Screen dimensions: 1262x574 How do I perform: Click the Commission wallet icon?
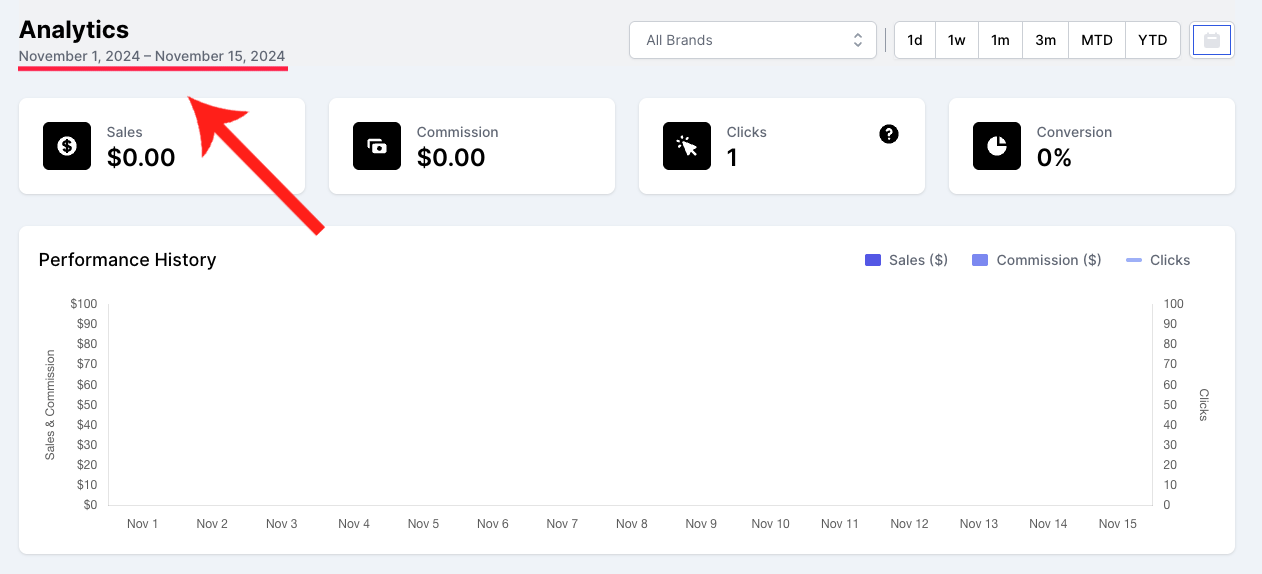tap(377, 146)
